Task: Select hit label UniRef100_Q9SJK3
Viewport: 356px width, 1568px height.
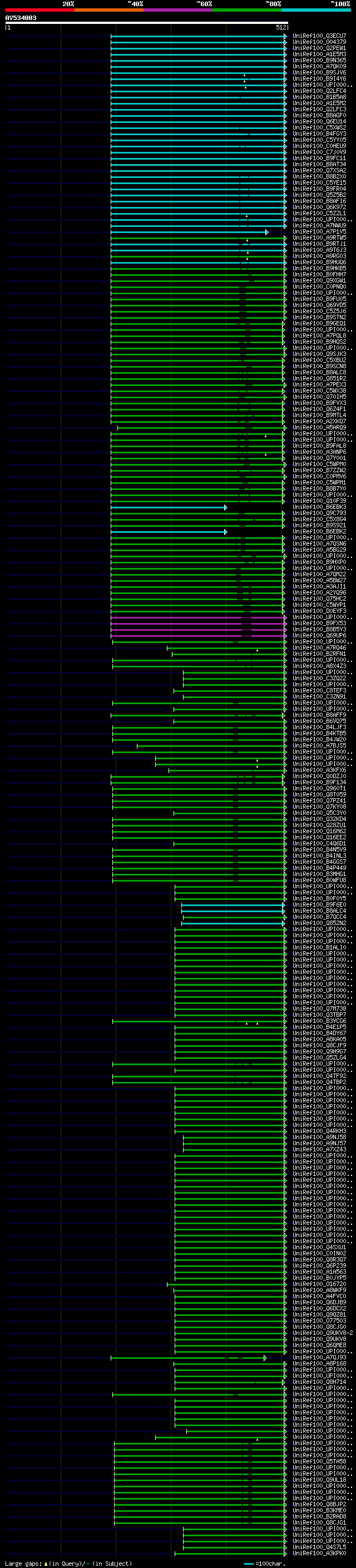Action: click(319, 354)
